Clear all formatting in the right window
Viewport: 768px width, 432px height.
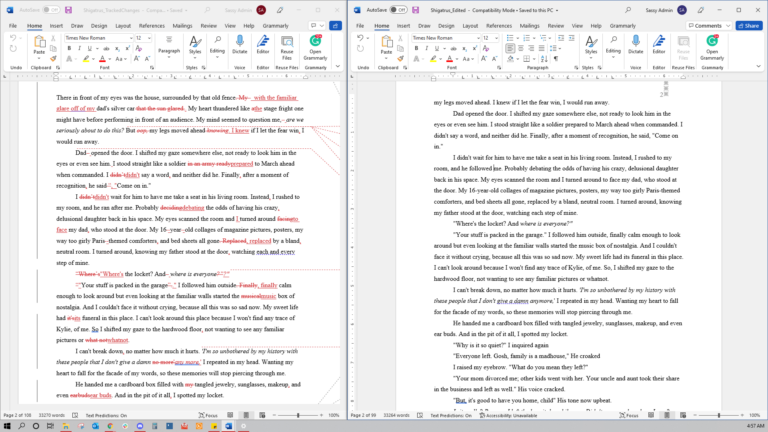click(x=486, y=48)
